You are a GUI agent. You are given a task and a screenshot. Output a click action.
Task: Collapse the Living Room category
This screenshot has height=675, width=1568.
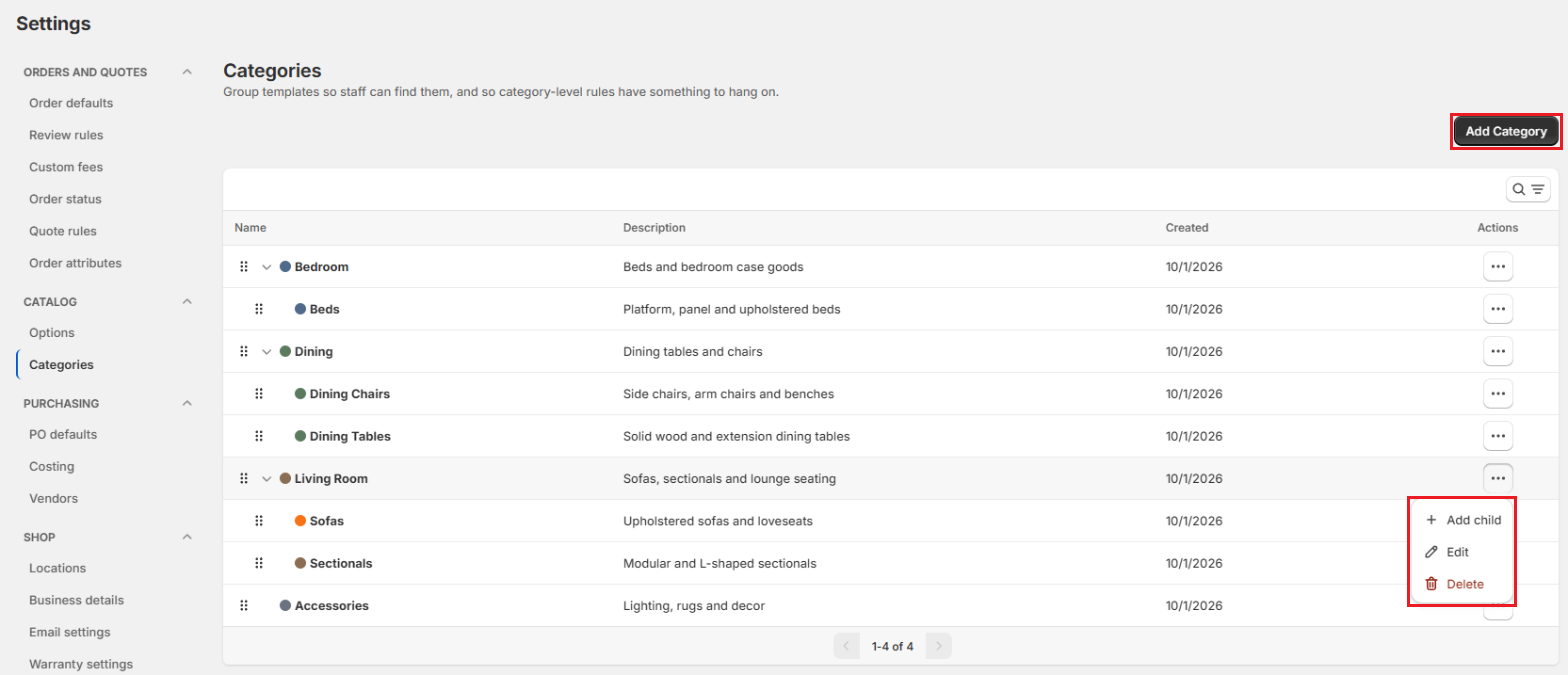[x=267, y=479]
